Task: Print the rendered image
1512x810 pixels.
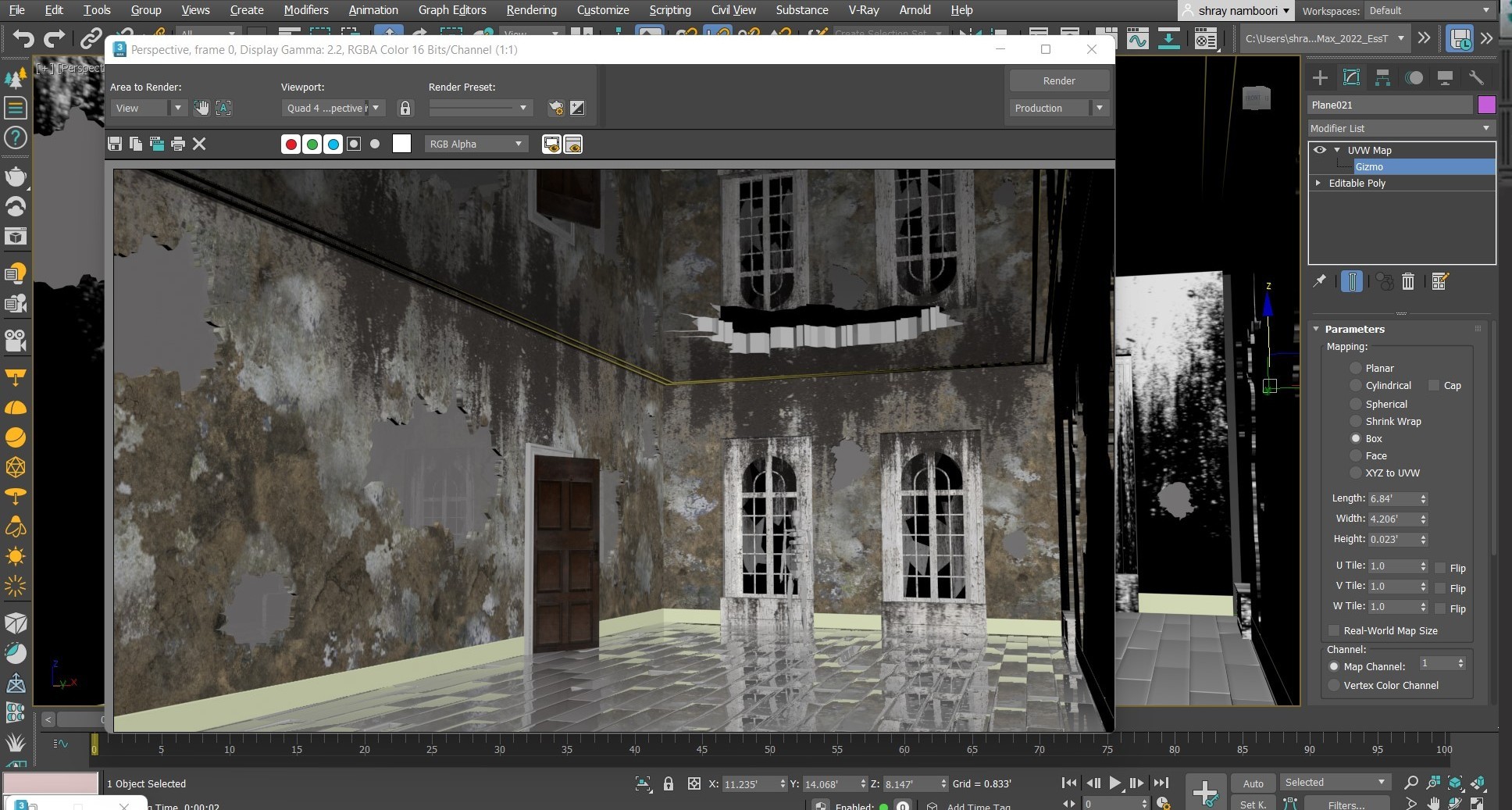Action: point(178,144)
